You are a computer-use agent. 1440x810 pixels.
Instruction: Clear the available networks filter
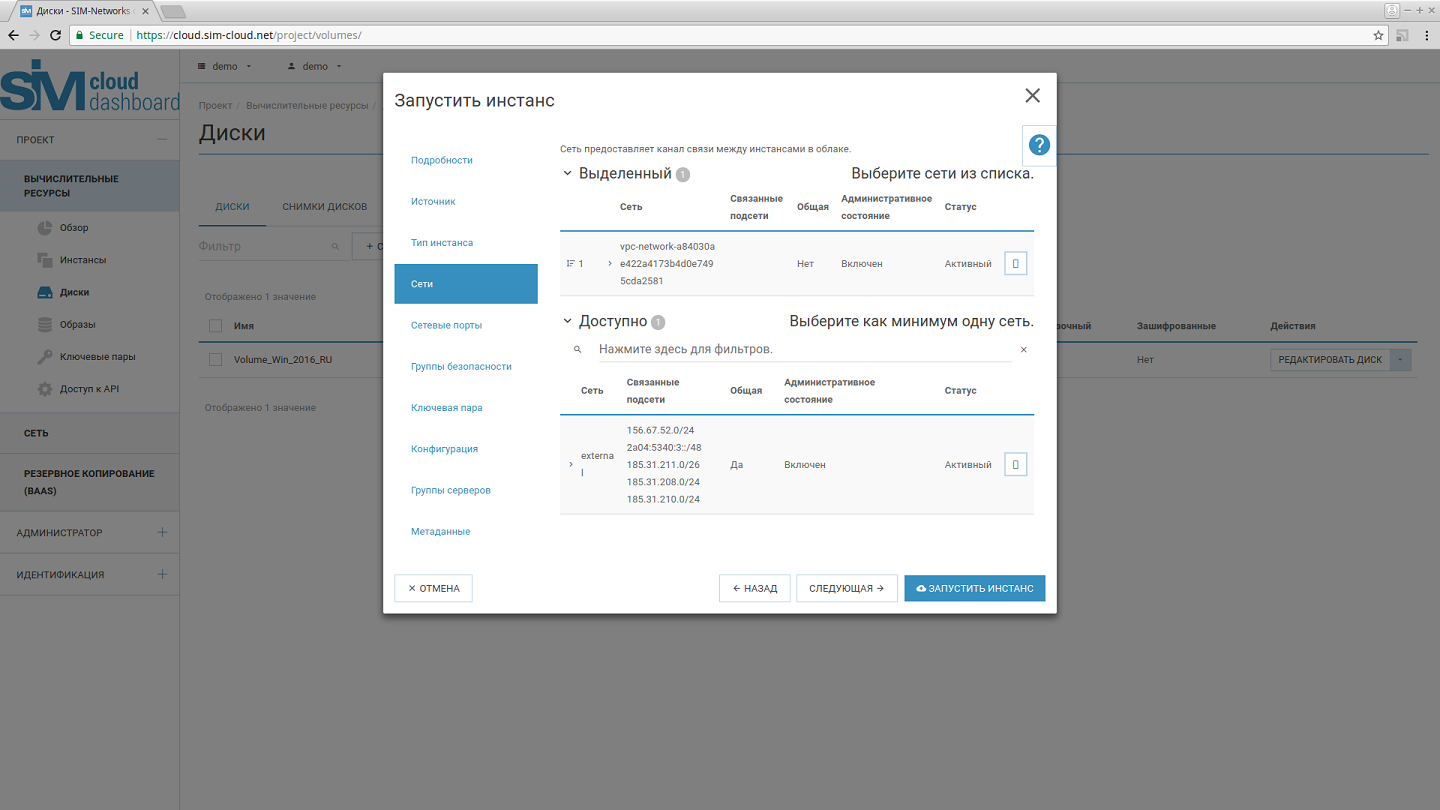[1023, 350]
